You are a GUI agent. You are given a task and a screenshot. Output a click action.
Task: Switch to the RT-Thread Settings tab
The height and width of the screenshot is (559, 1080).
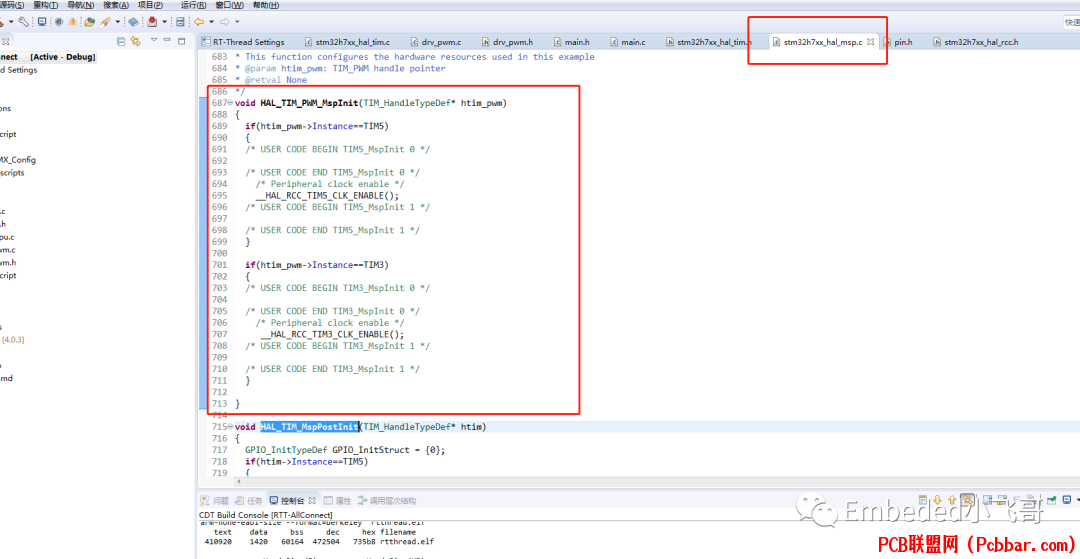242,42
